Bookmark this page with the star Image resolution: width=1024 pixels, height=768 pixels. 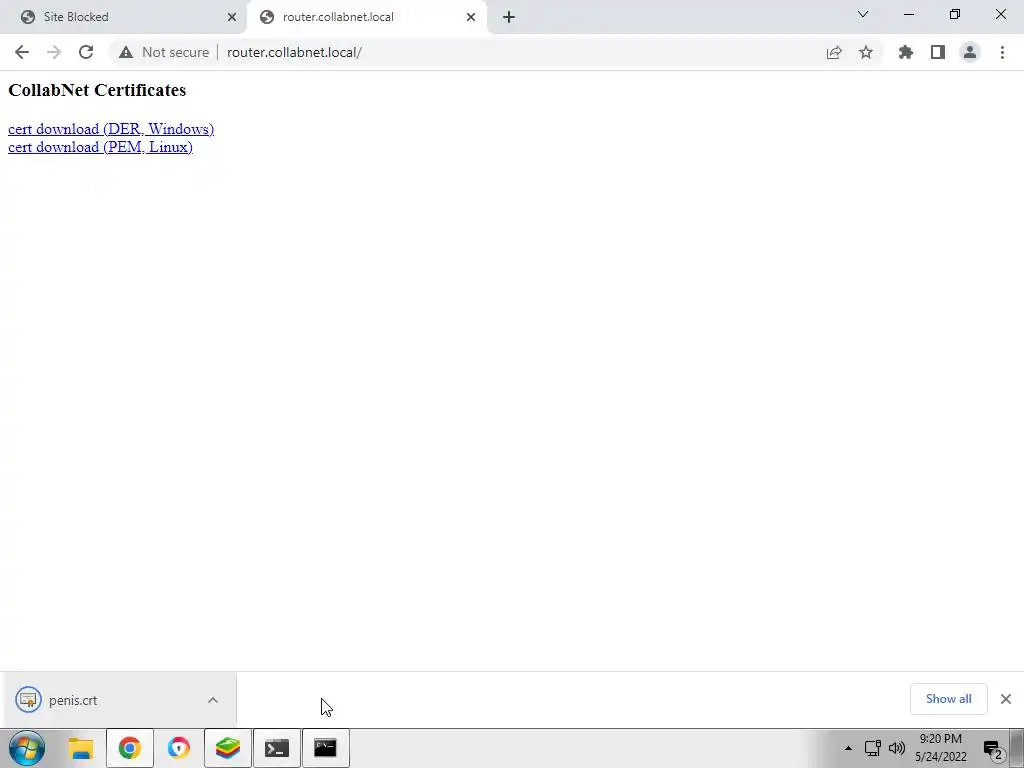click(866, 52)
